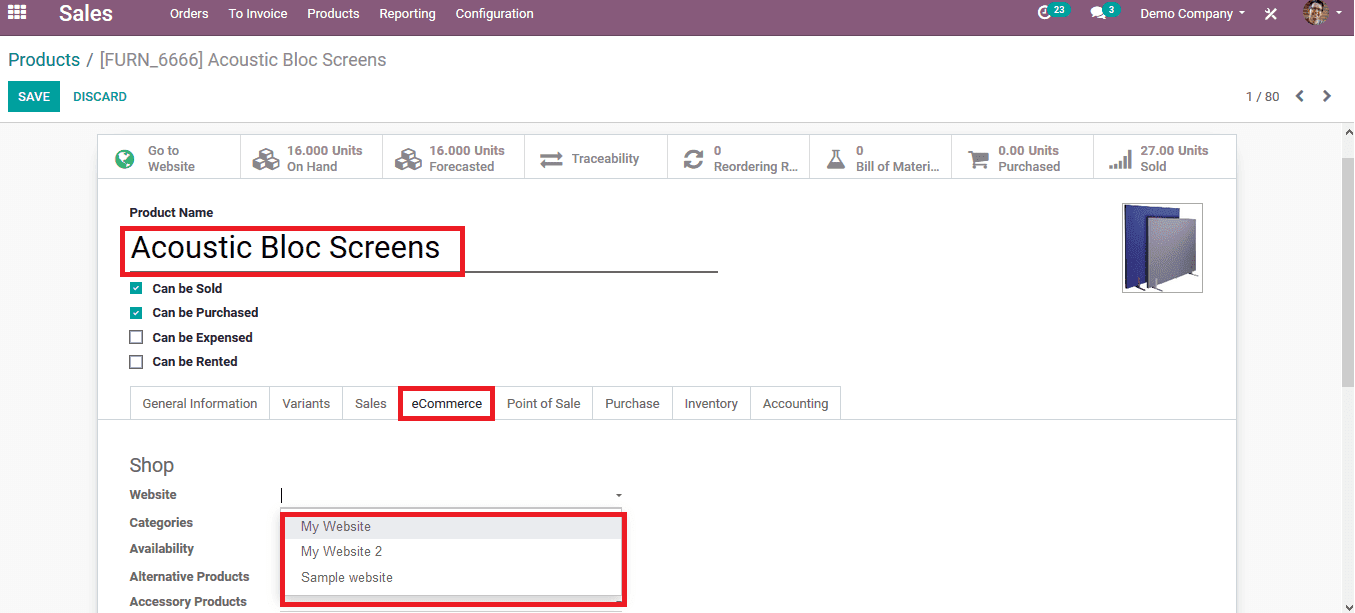Switch to Purchase tab
The image size is (1355, 613).
[x=632, y=403]
